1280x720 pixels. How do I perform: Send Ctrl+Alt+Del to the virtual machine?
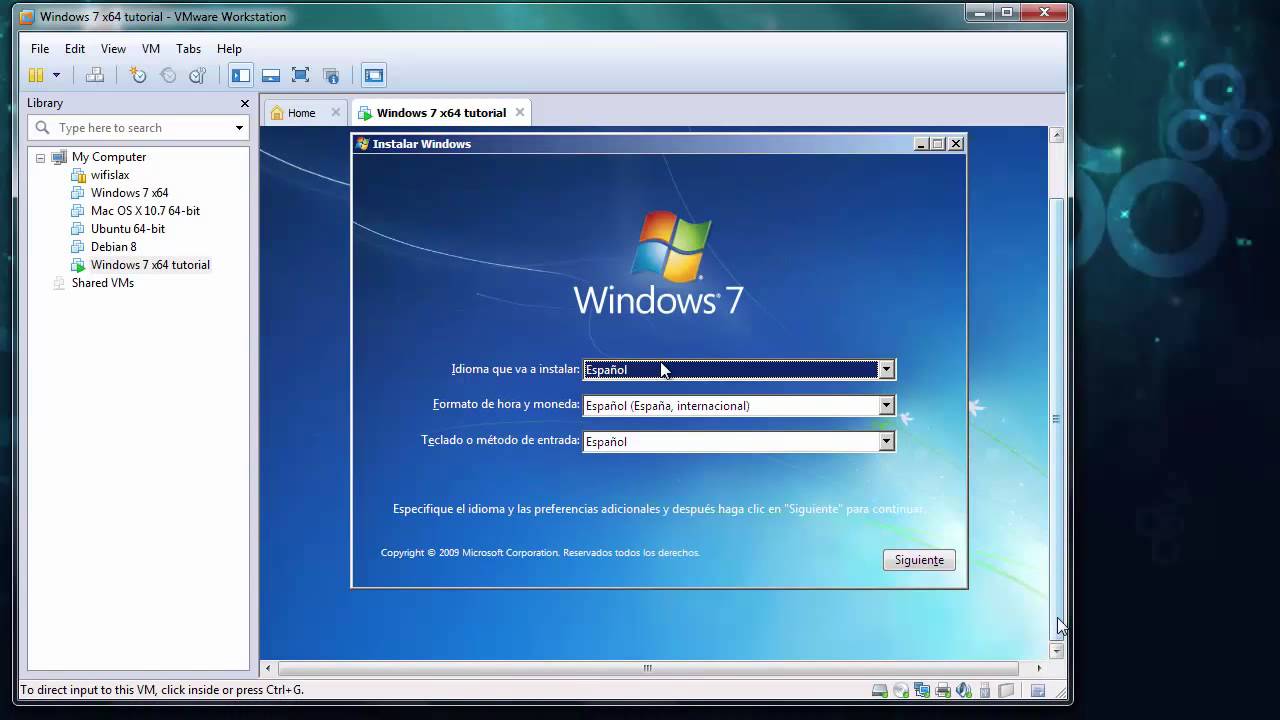point(95,75)
